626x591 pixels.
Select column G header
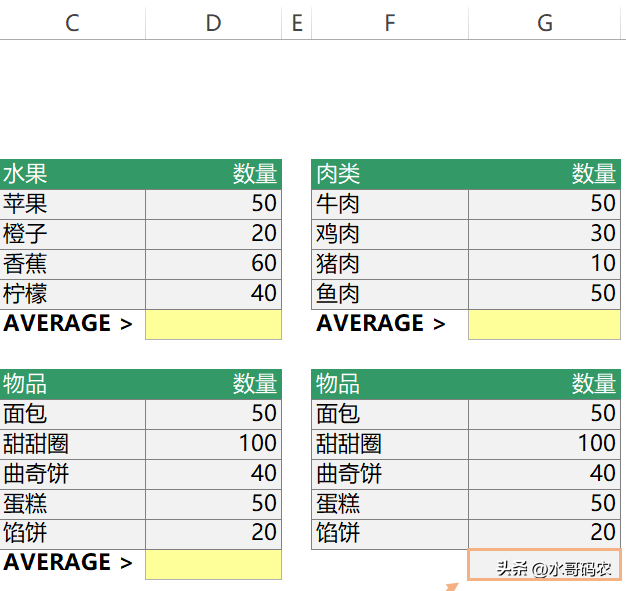coord(545,23)
